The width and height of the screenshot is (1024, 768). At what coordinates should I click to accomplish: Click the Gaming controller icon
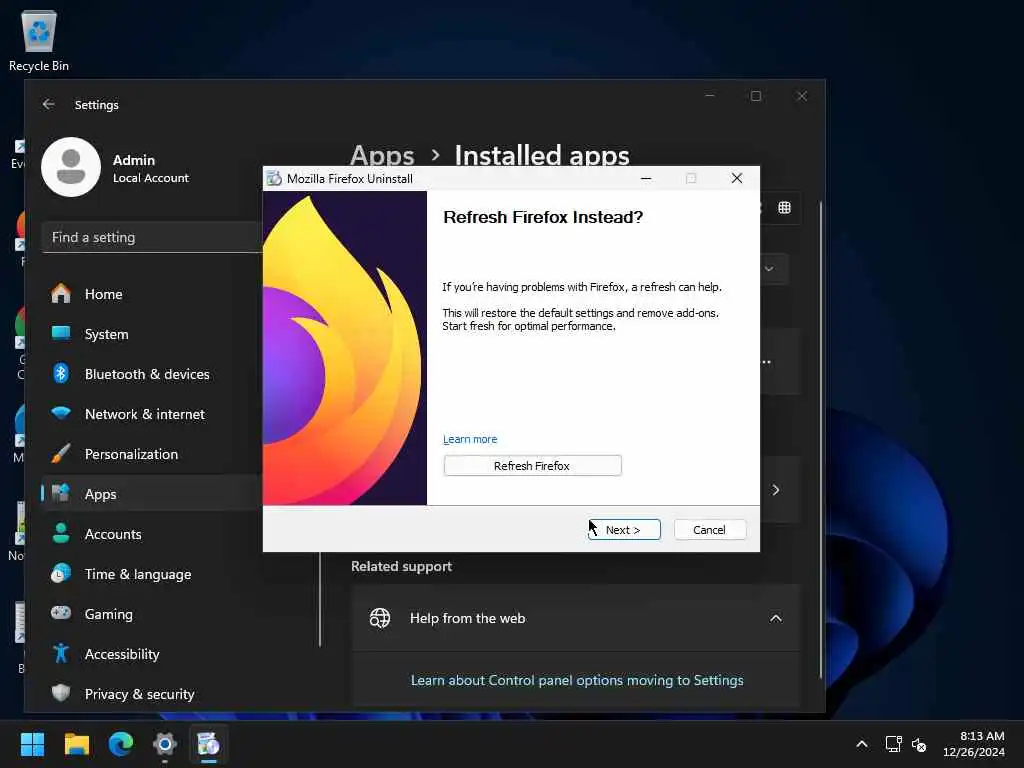tap(61, 613)
